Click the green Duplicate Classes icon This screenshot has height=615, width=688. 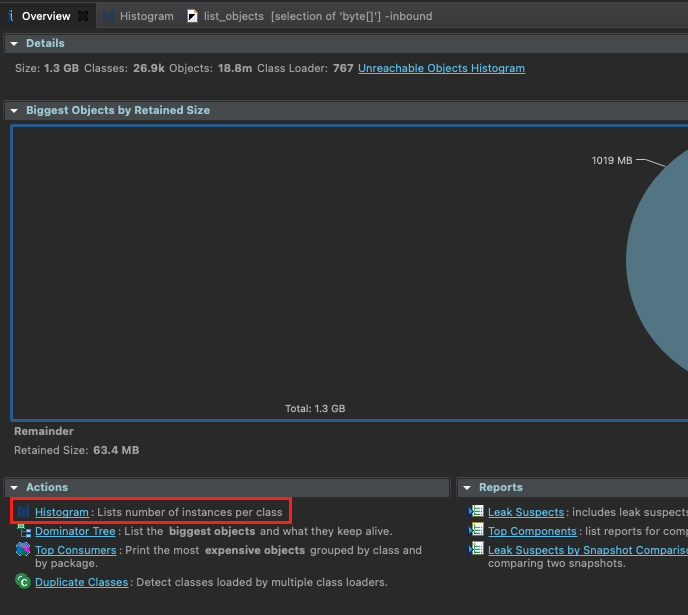click(x=23, y=582)
